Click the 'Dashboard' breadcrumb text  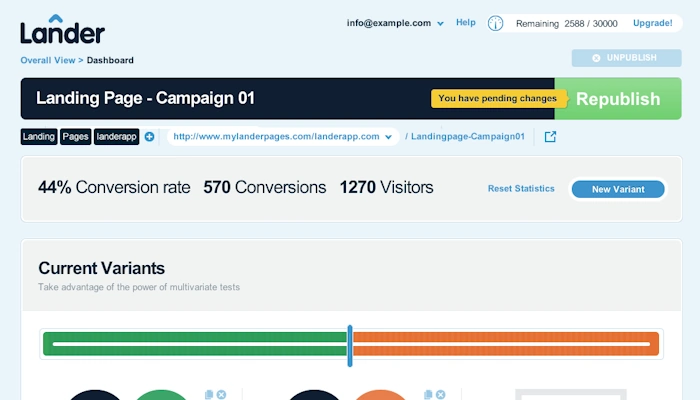click(x=110, y=60)
